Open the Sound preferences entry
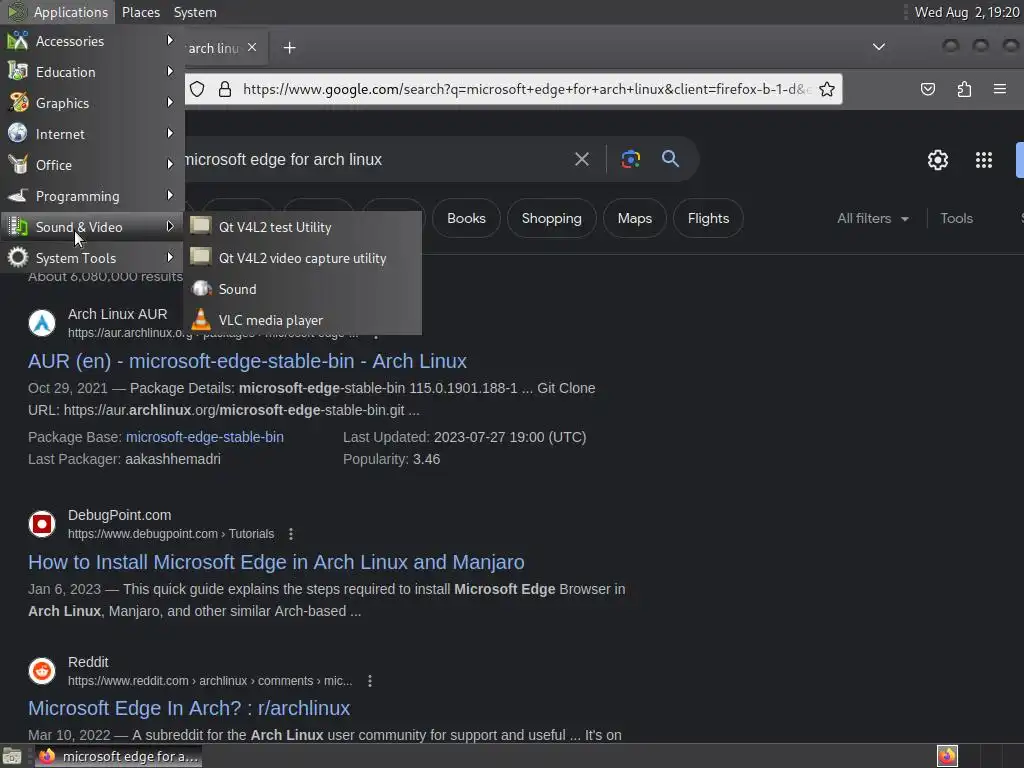The height and width of the screenshot is (768, 1024). click(x=303, y=289)
